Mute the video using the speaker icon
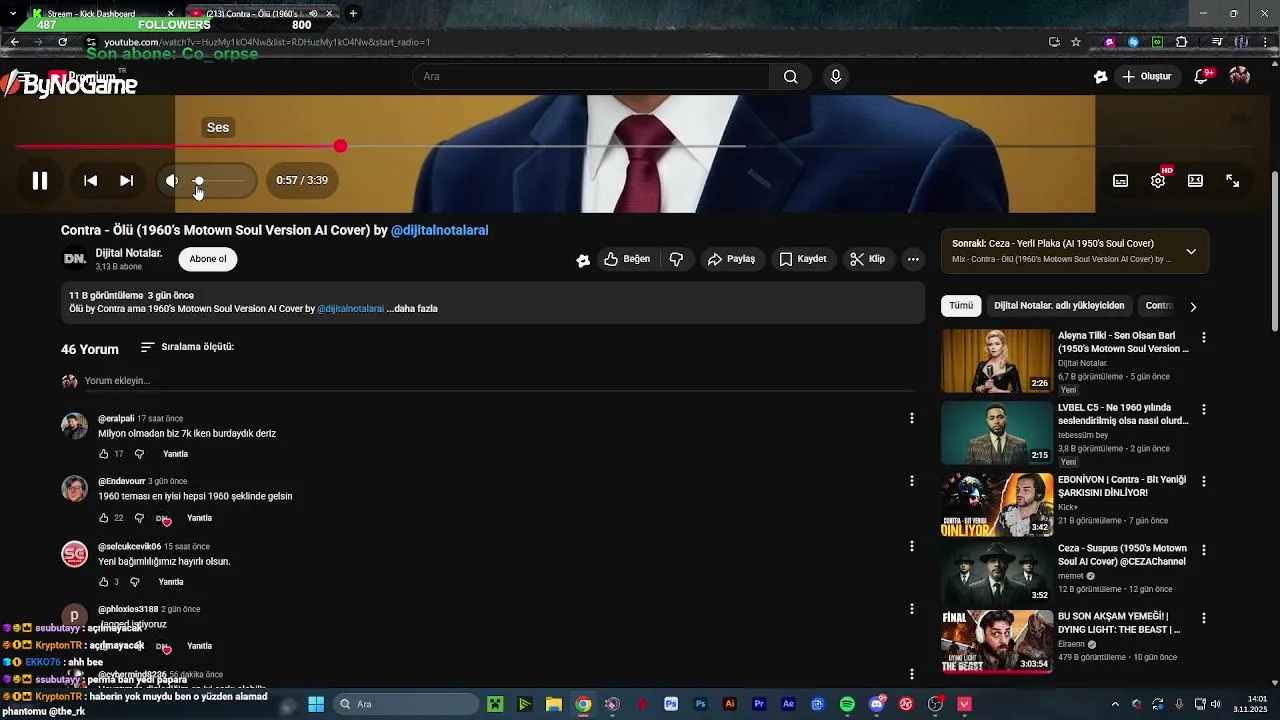Screen dimensions: 1280x720 tap(172, 181)
